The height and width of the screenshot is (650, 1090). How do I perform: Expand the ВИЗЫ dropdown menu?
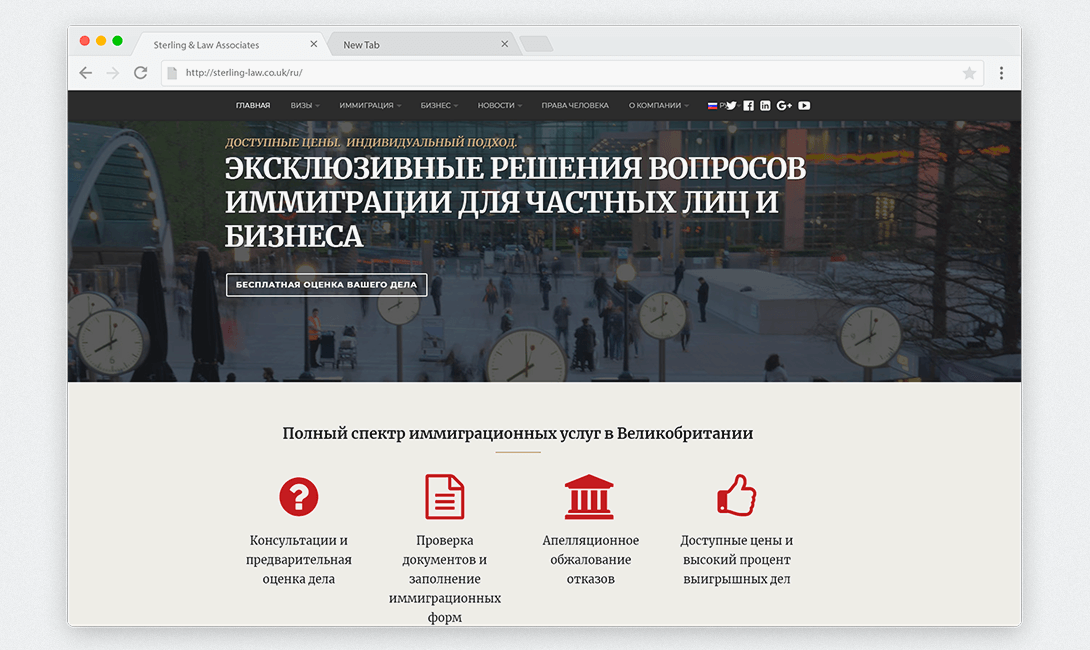(x=304, y=106)
